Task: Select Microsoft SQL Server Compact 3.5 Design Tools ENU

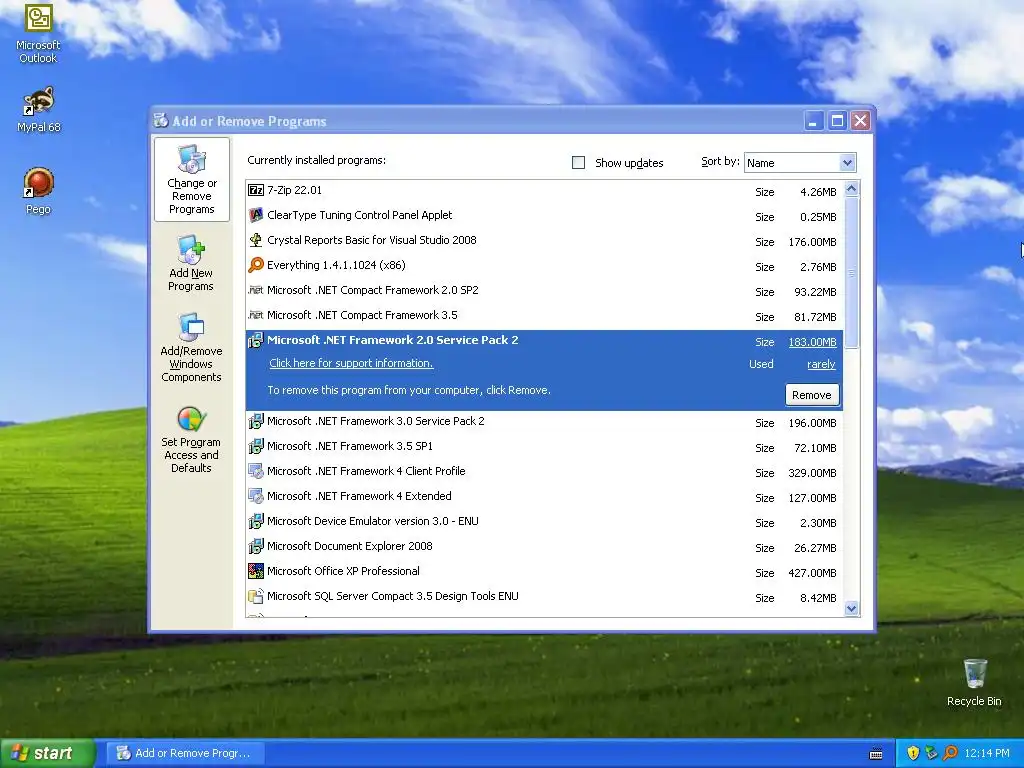Action: pyautogui.click(x=544, y=596)
